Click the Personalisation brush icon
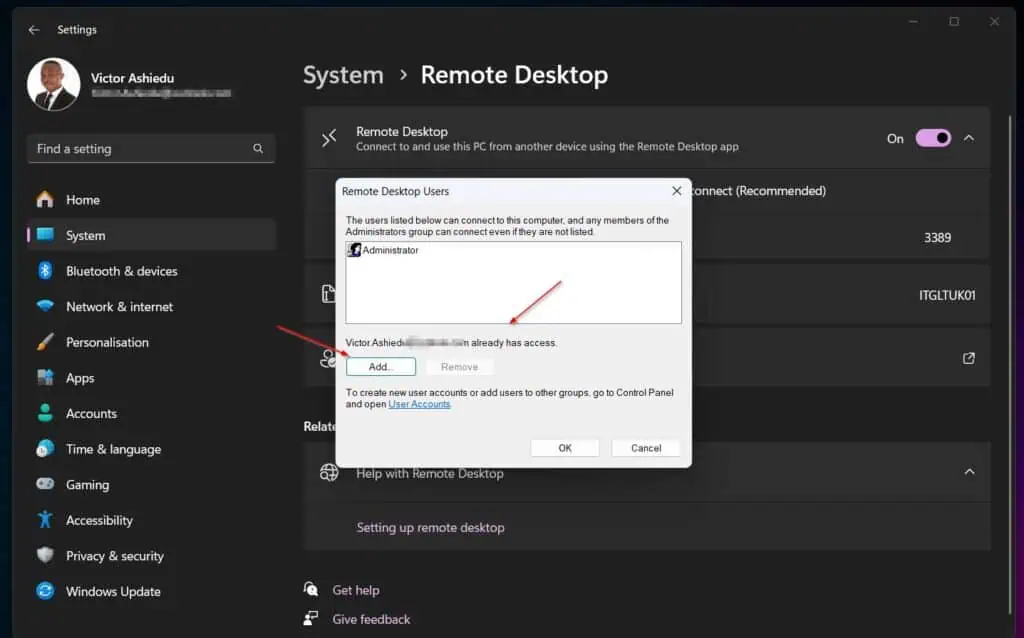Screen dimensions: 1024x638 pos(45,342)
